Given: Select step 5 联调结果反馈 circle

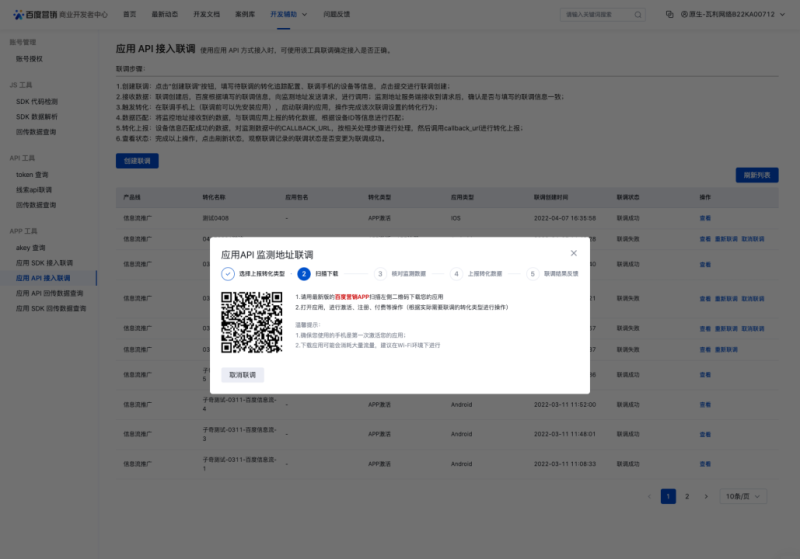Looking at the screenshot, I should [533, 274].
